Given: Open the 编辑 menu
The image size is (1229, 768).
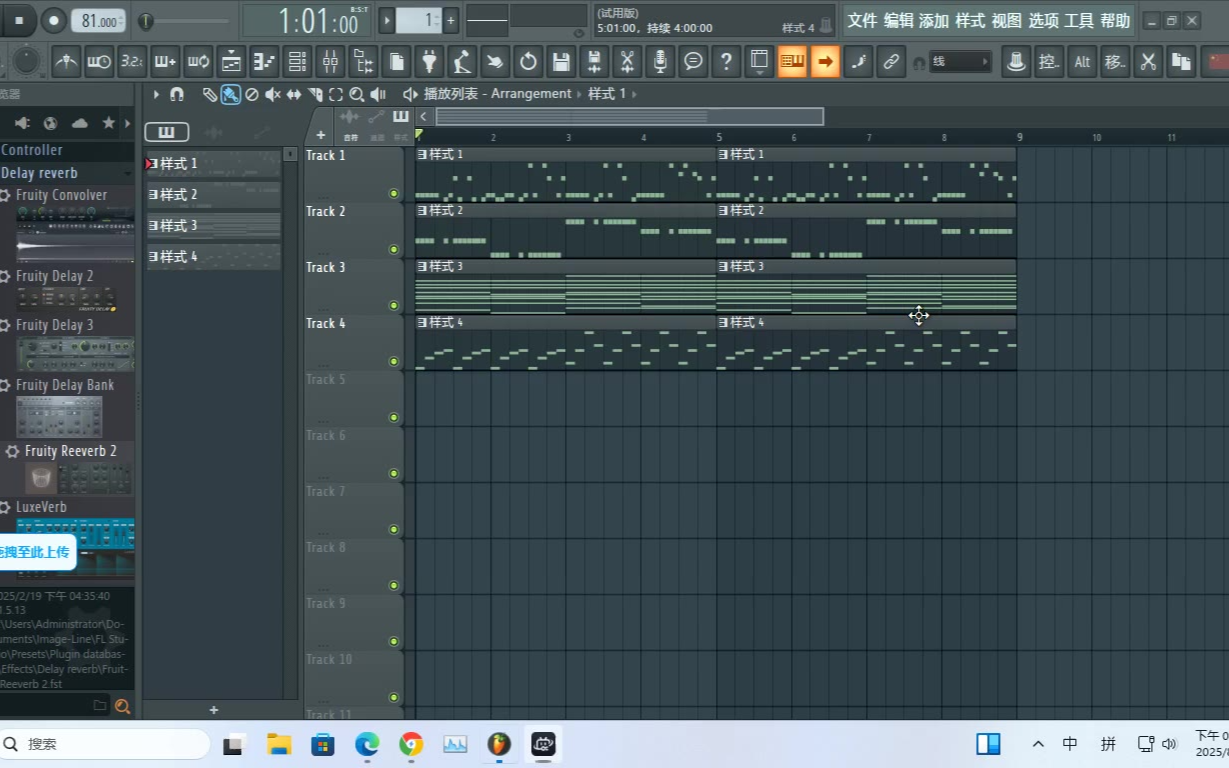Looking at the screenshot, I should [898, 21].
